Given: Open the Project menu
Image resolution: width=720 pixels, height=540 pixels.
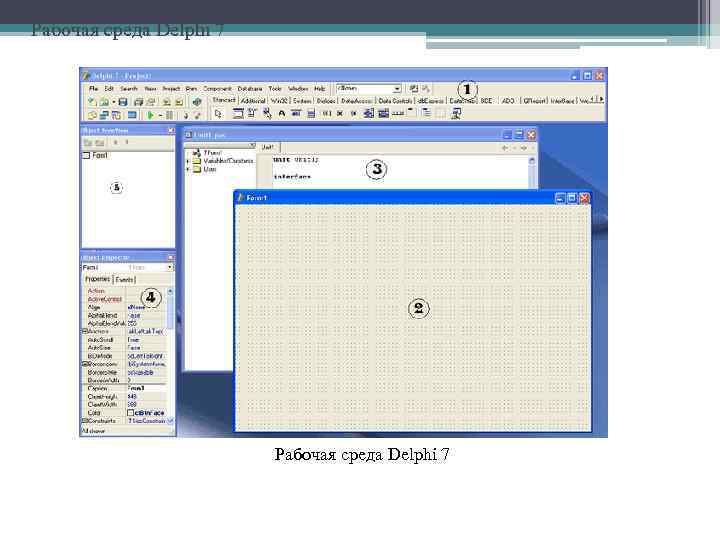Looking at the screenshot, I should click(x=171, y=88).
